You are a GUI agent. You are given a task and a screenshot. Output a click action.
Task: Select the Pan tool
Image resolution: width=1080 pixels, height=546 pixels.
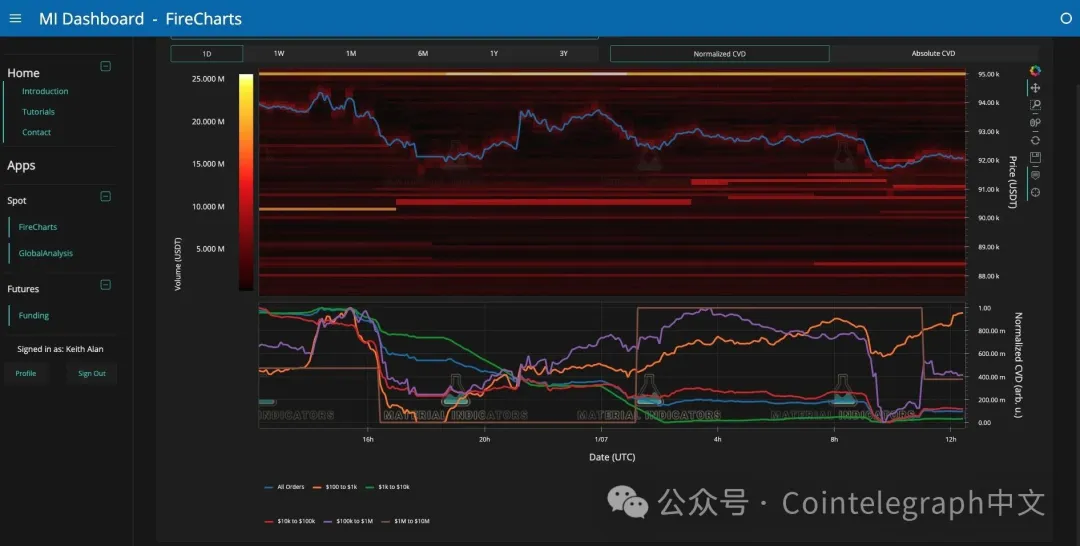tap(1035, 88)
